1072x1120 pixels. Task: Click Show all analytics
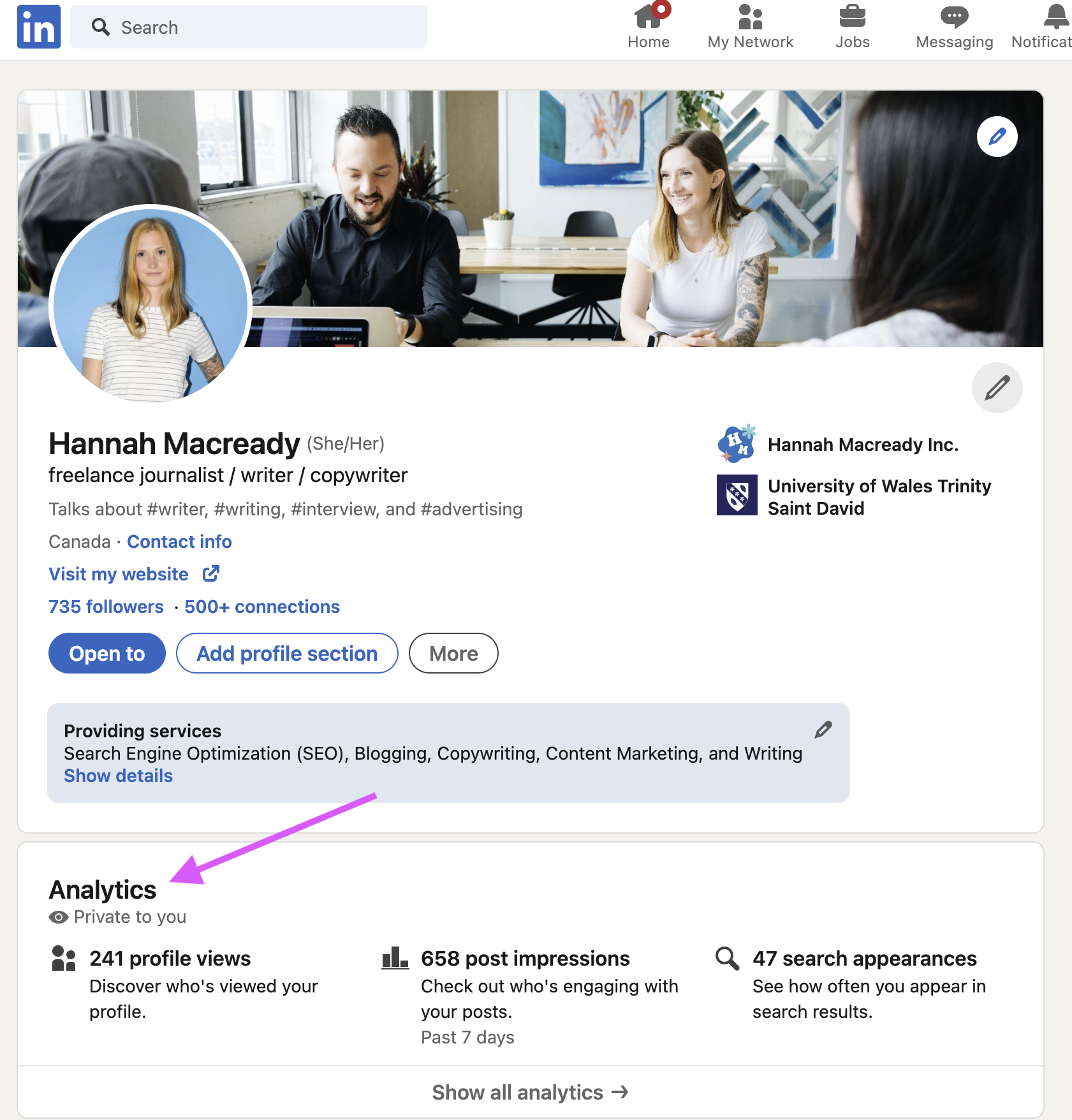tap(531, 1093)
